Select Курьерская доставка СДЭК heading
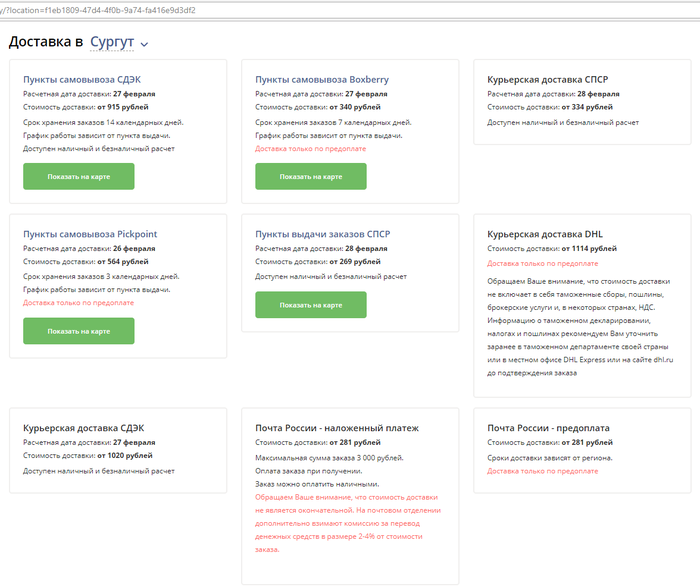Viewport: 700px width, 587px height. point(83,428)
